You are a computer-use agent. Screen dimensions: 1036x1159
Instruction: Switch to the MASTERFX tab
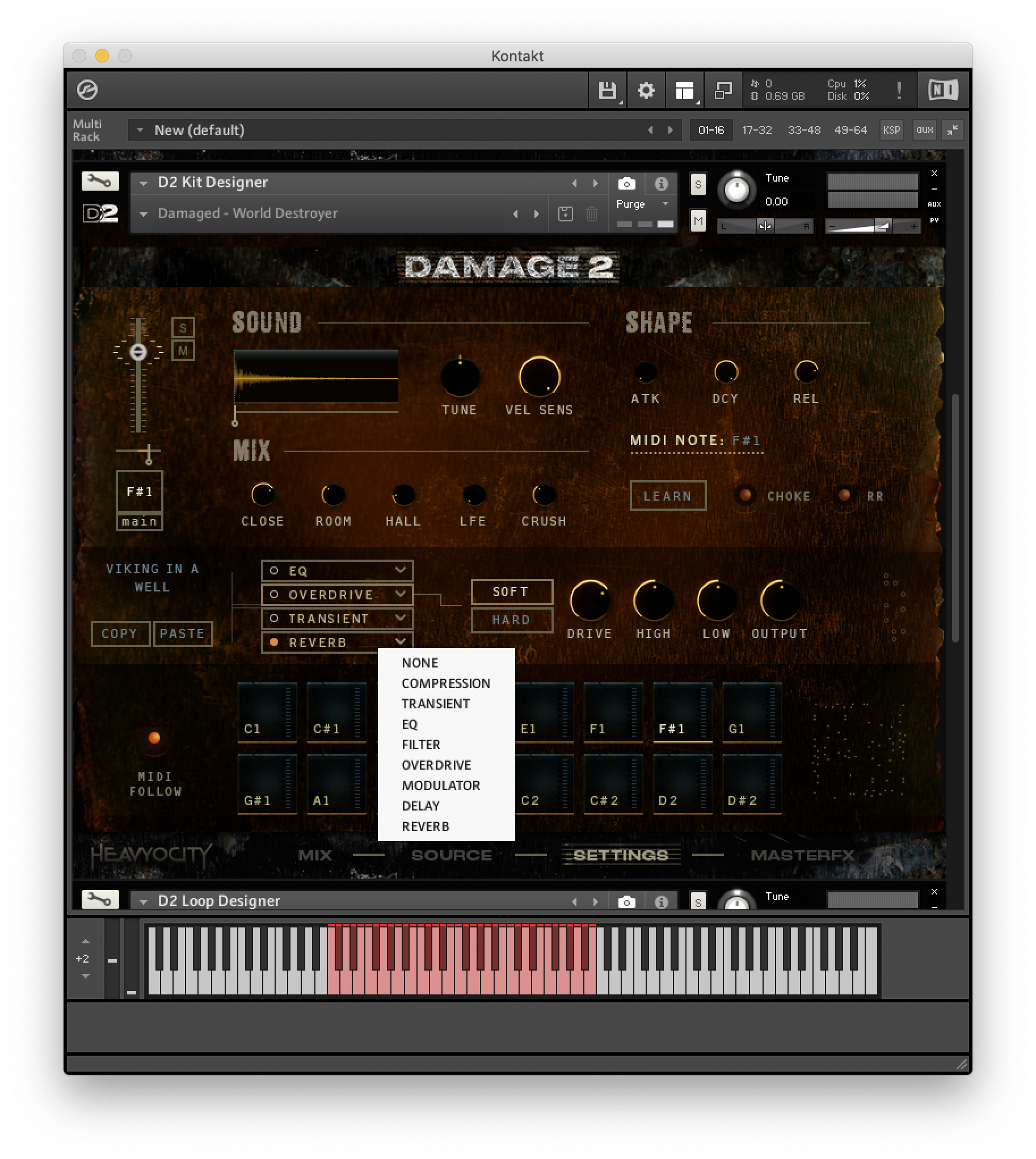(x=802, y=855)
